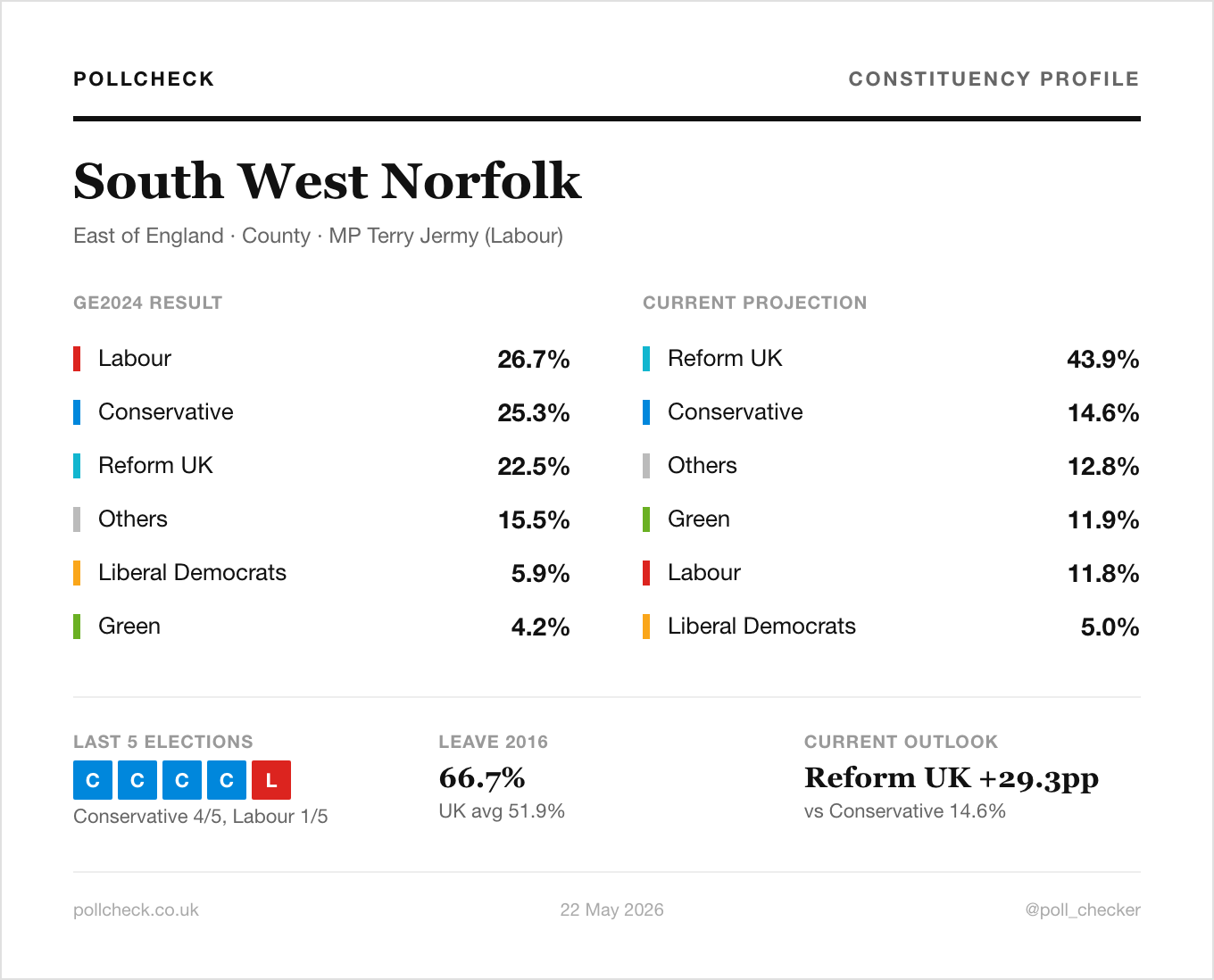Image resolution: width=1214 pixels, height=980 pixels.
Task: Click Labour's 26.7% GE2024 result
Action: (x=534, y=359)
